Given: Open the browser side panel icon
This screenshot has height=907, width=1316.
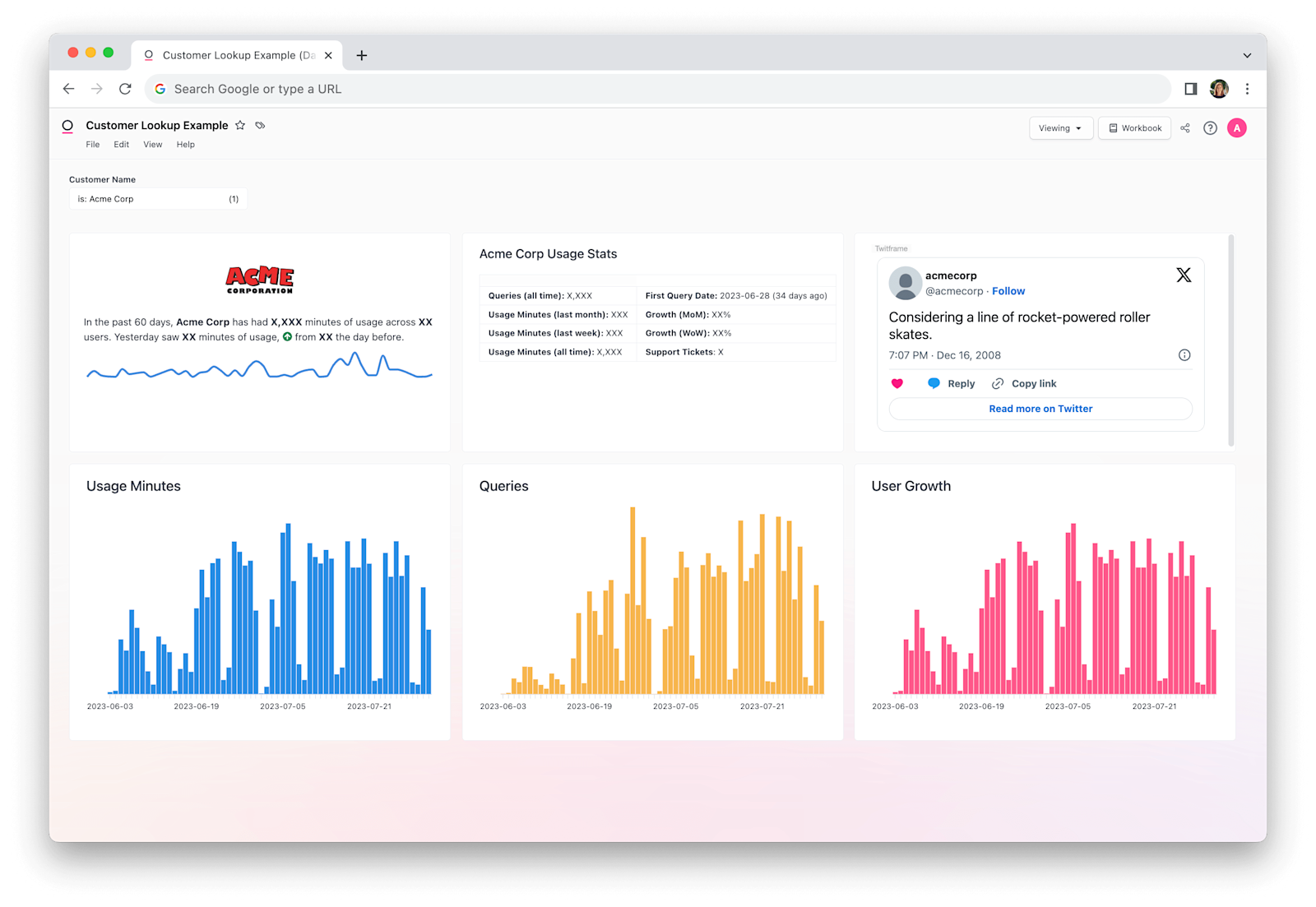Looking at the screenshot, I should pos(1190,89).
